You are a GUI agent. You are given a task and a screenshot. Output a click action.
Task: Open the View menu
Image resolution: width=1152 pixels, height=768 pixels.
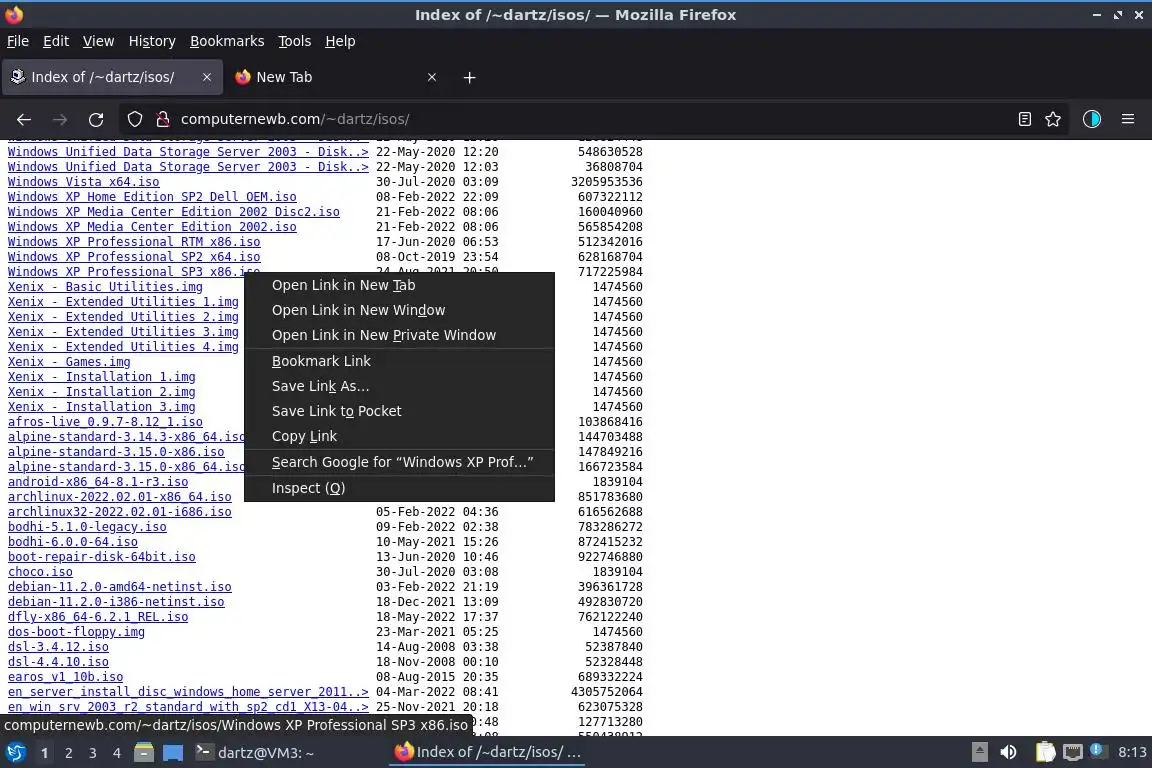[x=98, y=41]
